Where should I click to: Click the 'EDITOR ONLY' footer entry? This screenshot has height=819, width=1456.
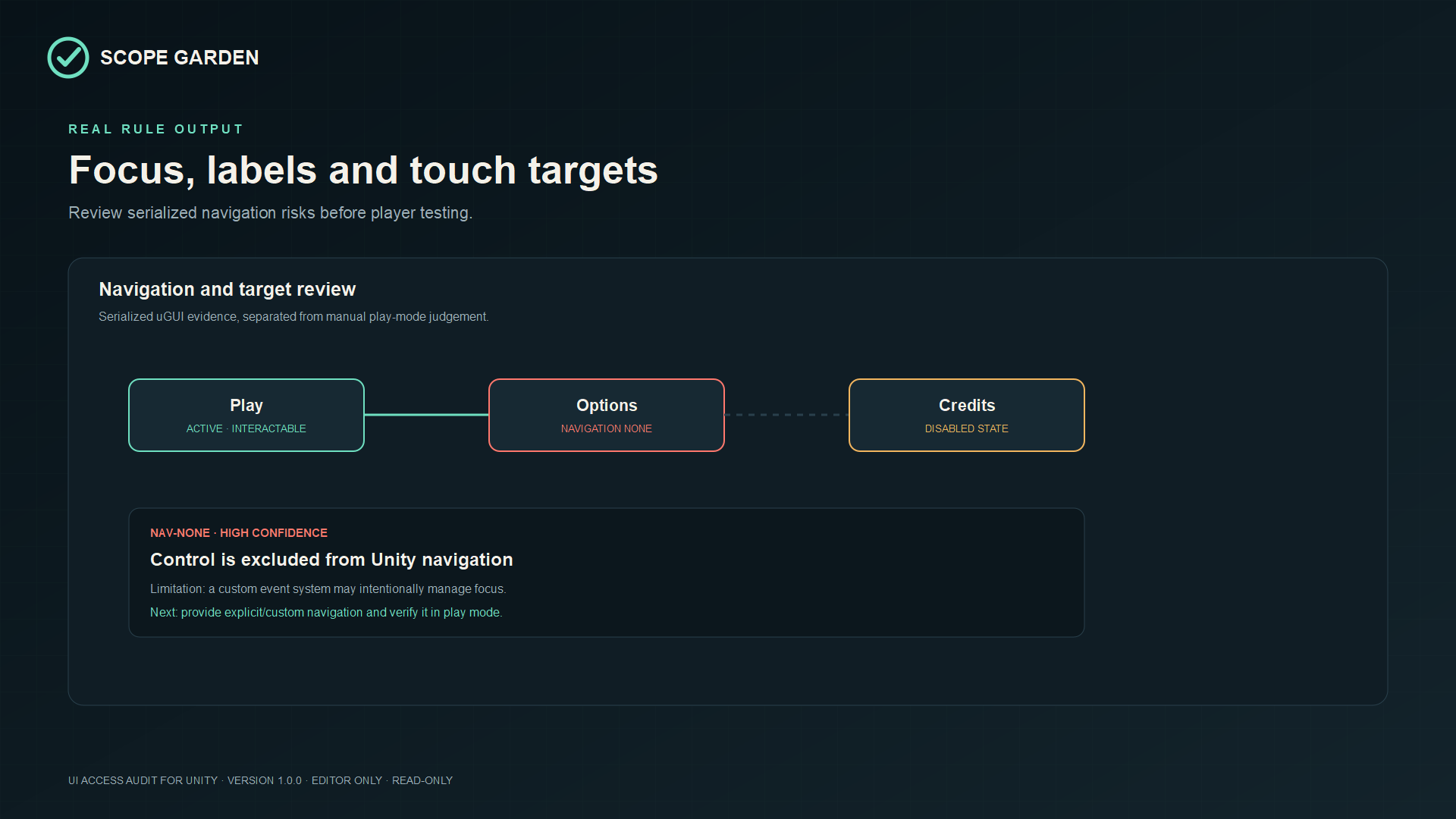347,781
